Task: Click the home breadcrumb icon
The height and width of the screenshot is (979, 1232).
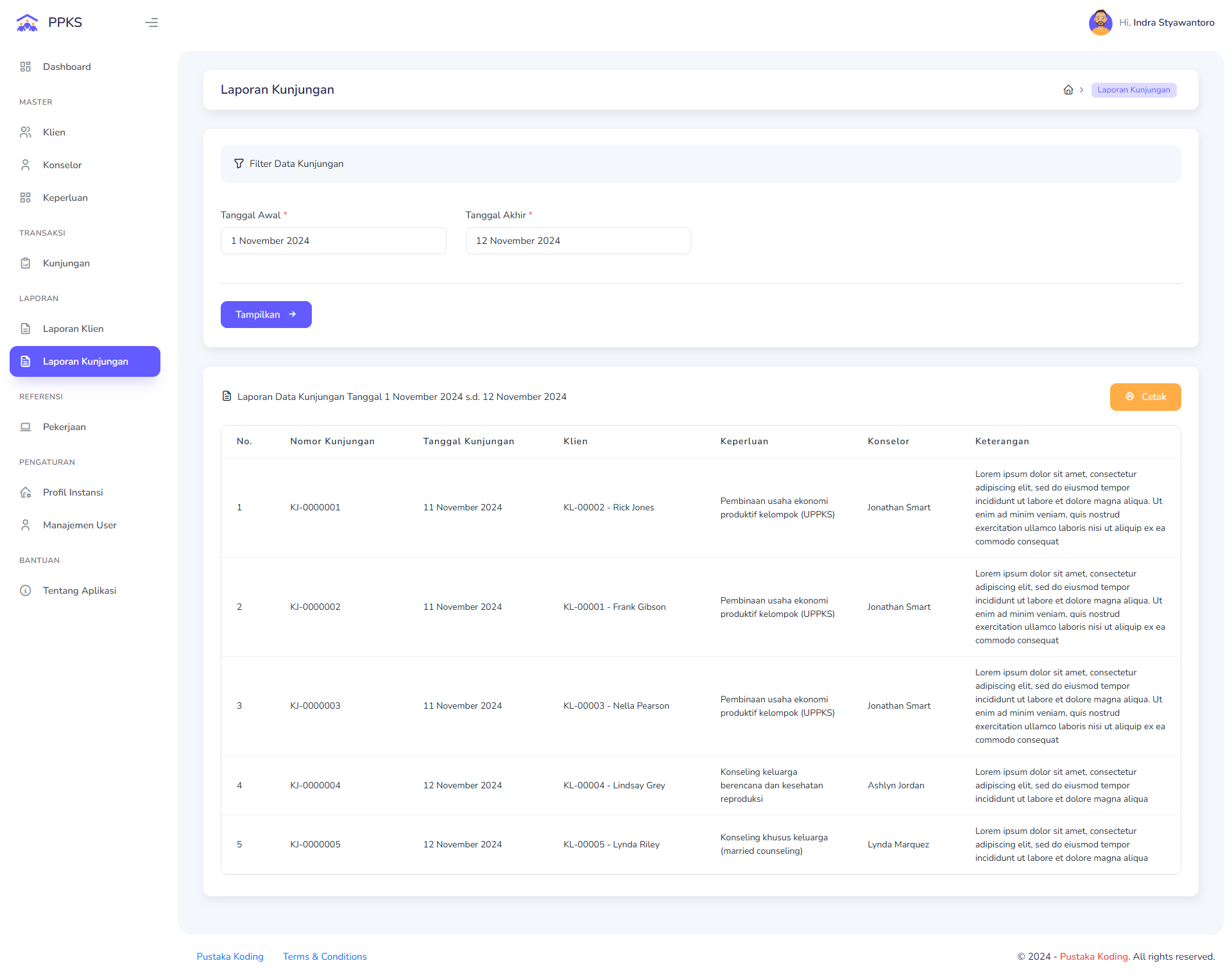Action: (x=1068, y=90)
